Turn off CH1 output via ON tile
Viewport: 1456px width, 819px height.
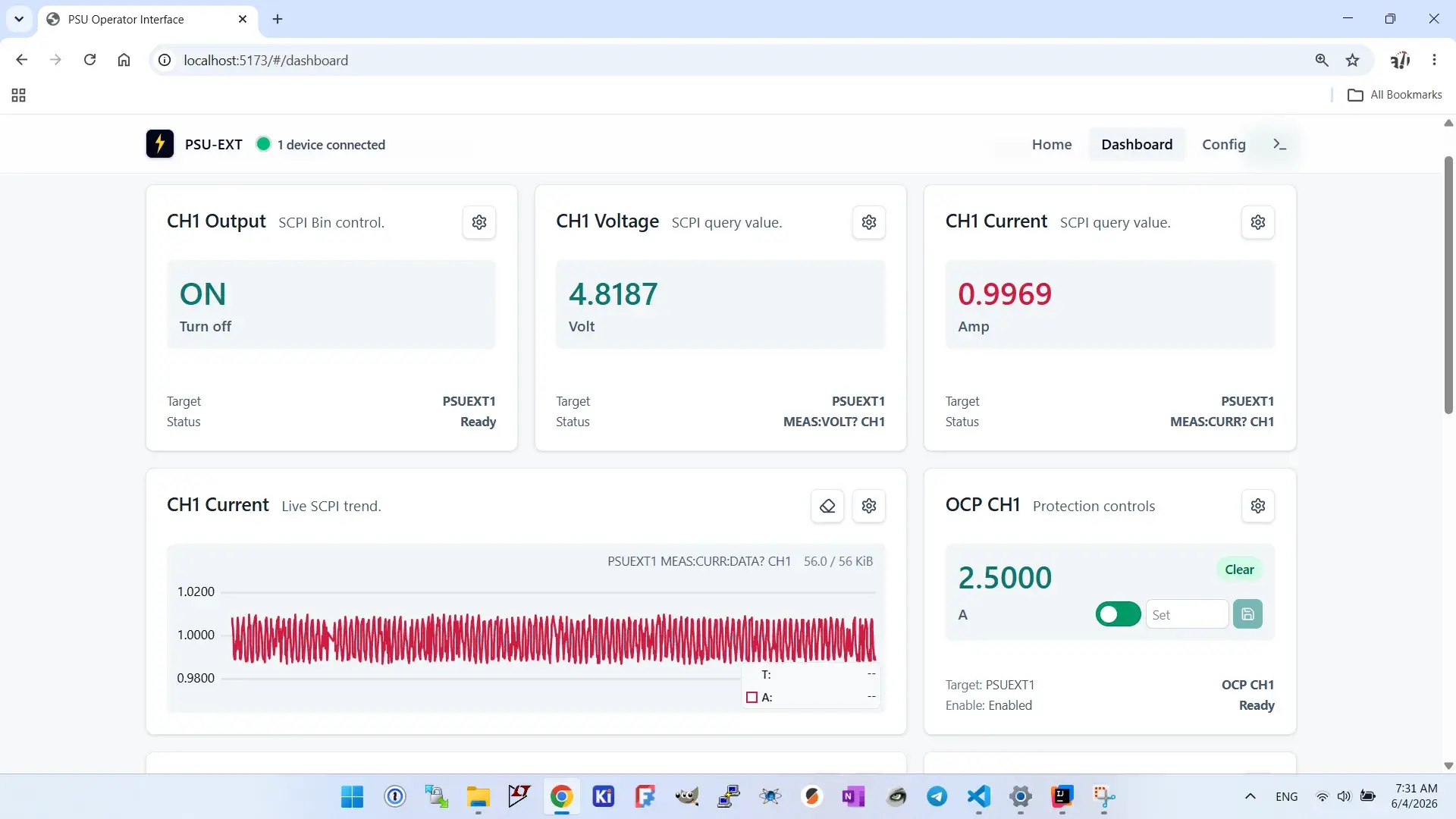click(331, 304)
